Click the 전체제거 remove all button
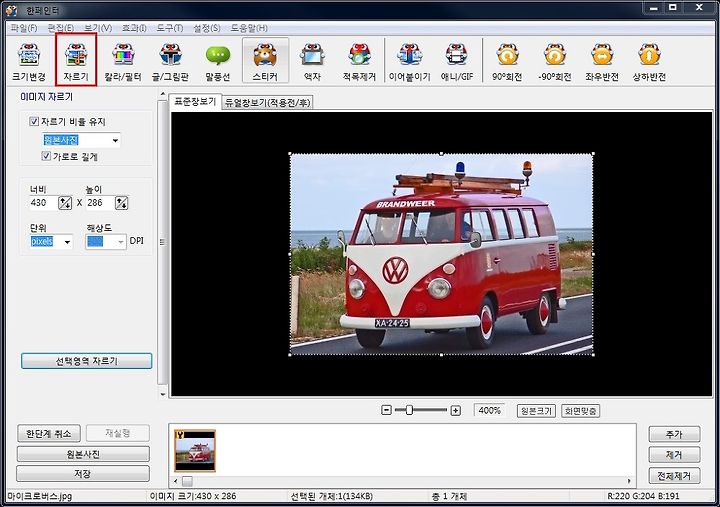Screen dimensions: 720x507 click(x=674, y=475)
